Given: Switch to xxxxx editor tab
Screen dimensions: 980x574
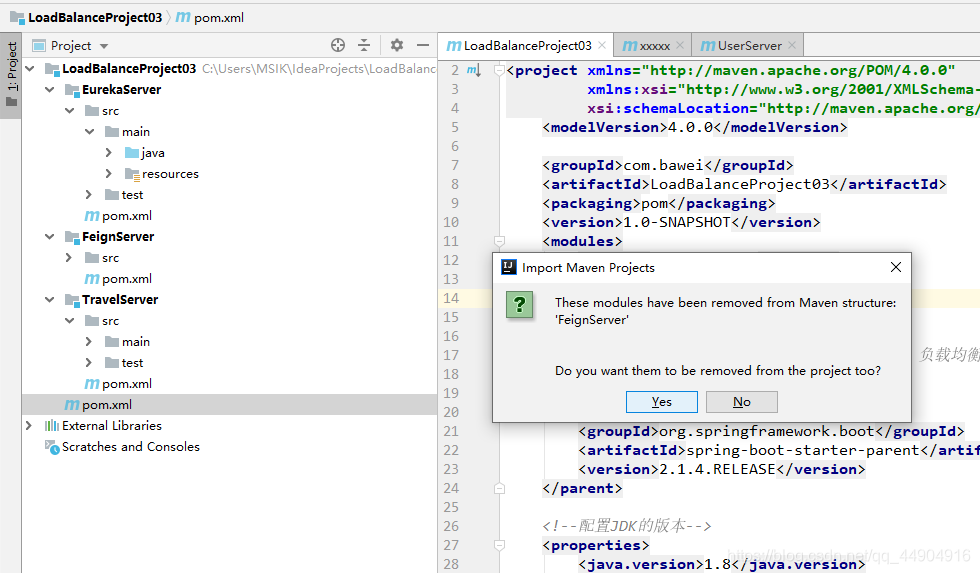Looking at the screenshot, I should (x=654, y=46).
